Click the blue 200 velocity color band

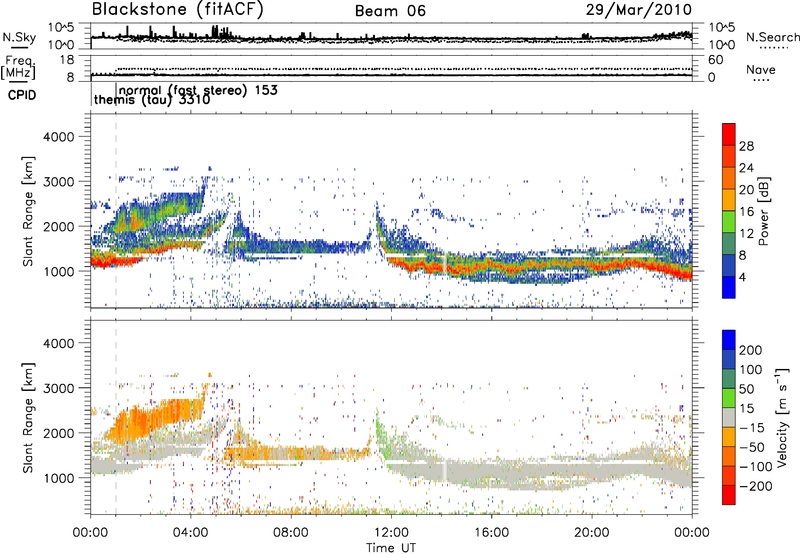coord(729,340)
